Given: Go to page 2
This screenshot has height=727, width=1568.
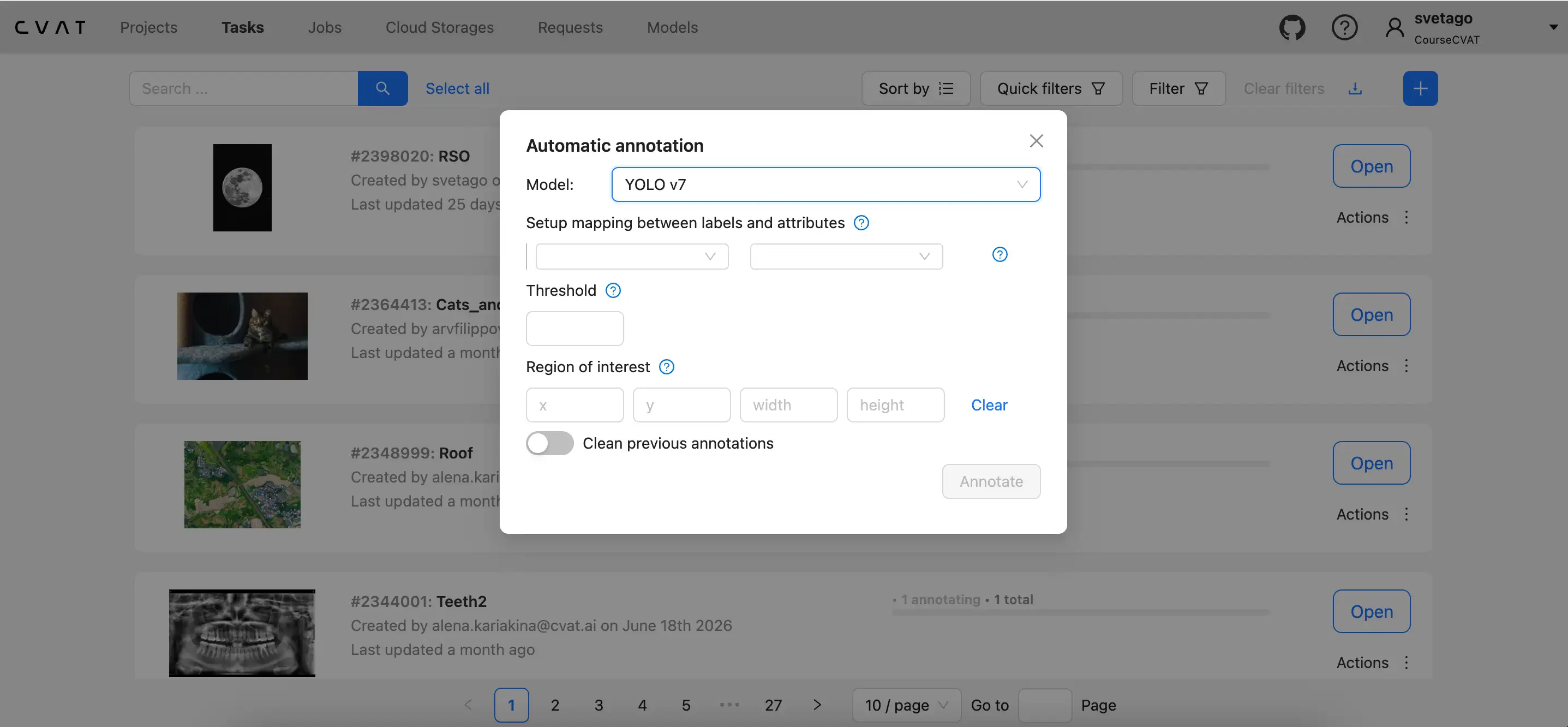Looking at the screenshot, I should click(x=555, y=705).
